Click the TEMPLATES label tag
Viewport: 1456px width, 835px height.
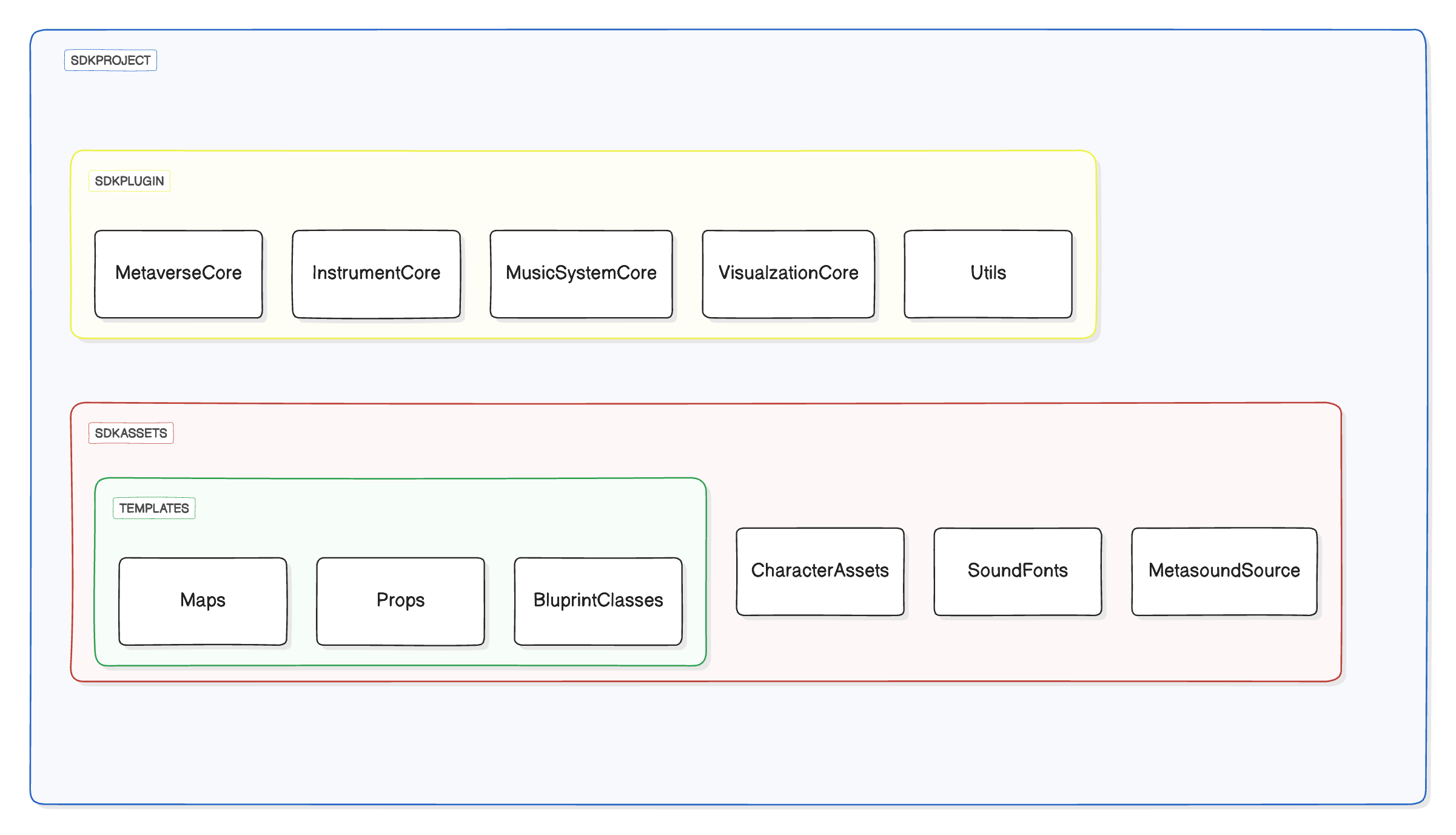(x=154, y=508)
